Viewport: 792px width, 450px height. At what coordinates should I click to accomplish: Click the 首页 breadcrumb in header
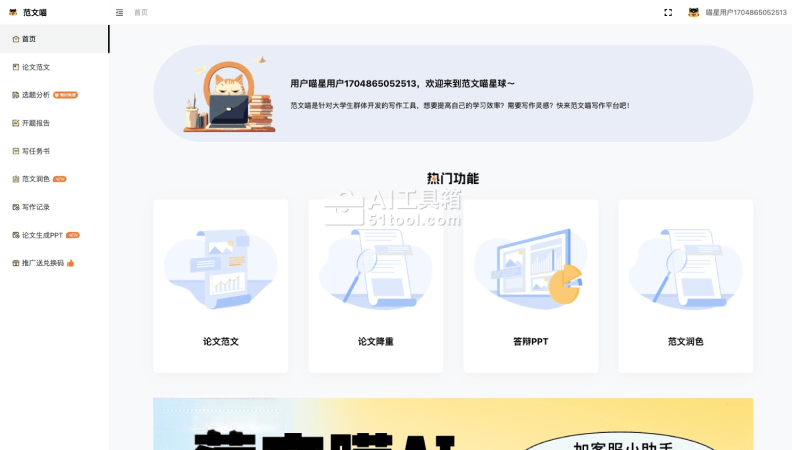tap(141, 12)
